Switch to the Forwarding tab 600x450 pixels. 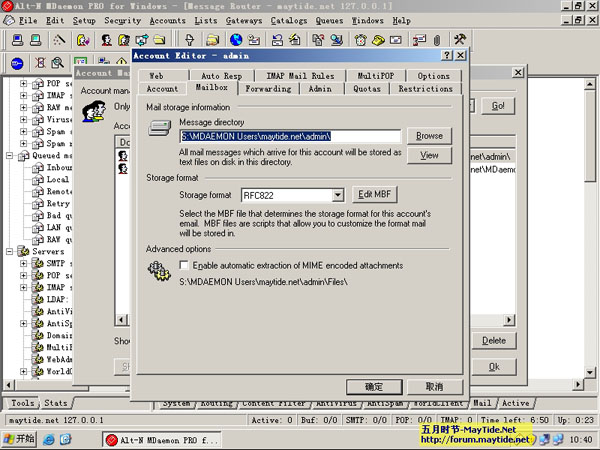click(x=269, y=88)
